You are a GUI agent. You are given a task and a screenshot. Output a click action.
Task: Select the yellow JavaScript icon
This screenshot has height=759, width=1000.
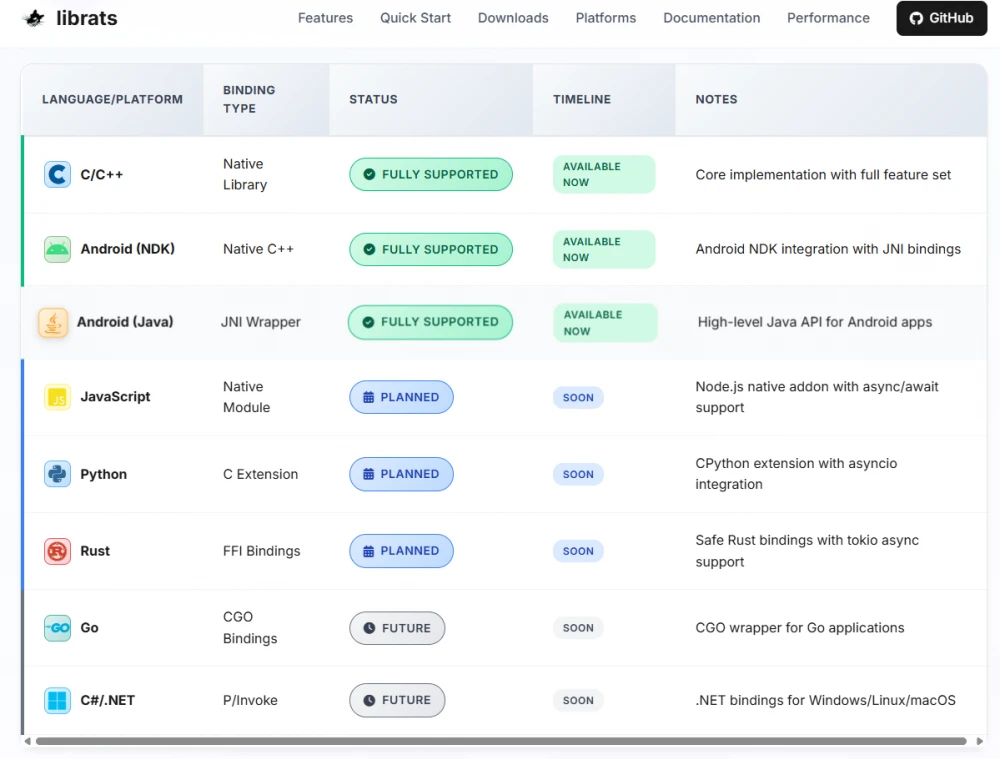(57, 397)
